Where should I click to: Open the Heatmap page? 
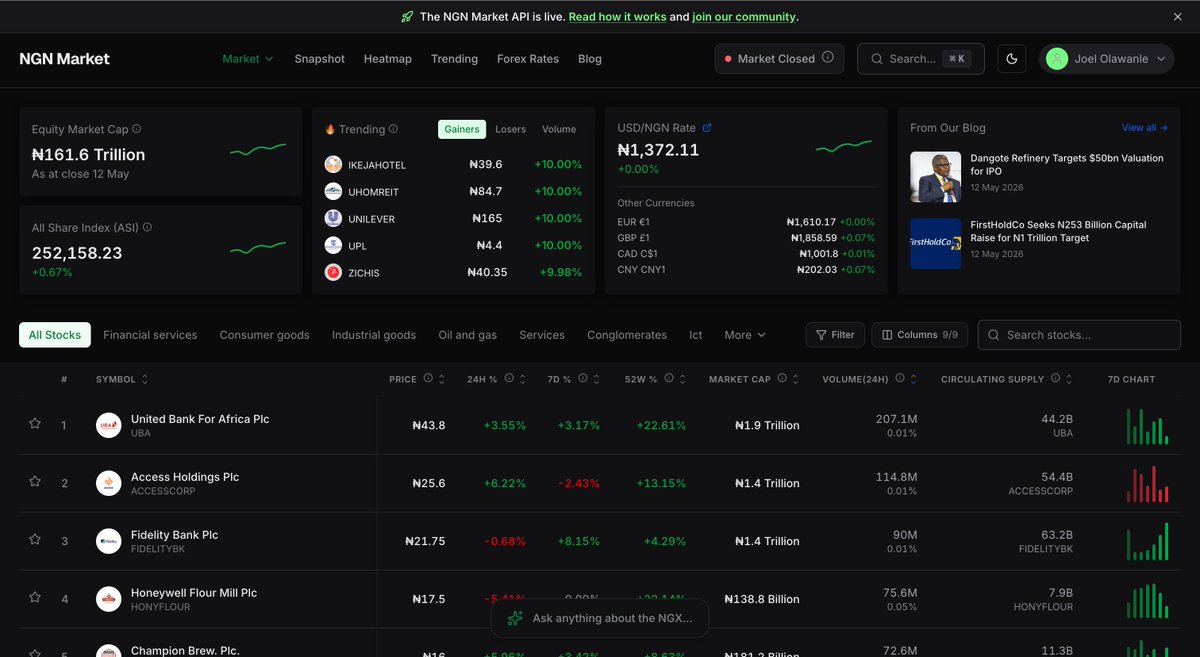click(388, 59)
